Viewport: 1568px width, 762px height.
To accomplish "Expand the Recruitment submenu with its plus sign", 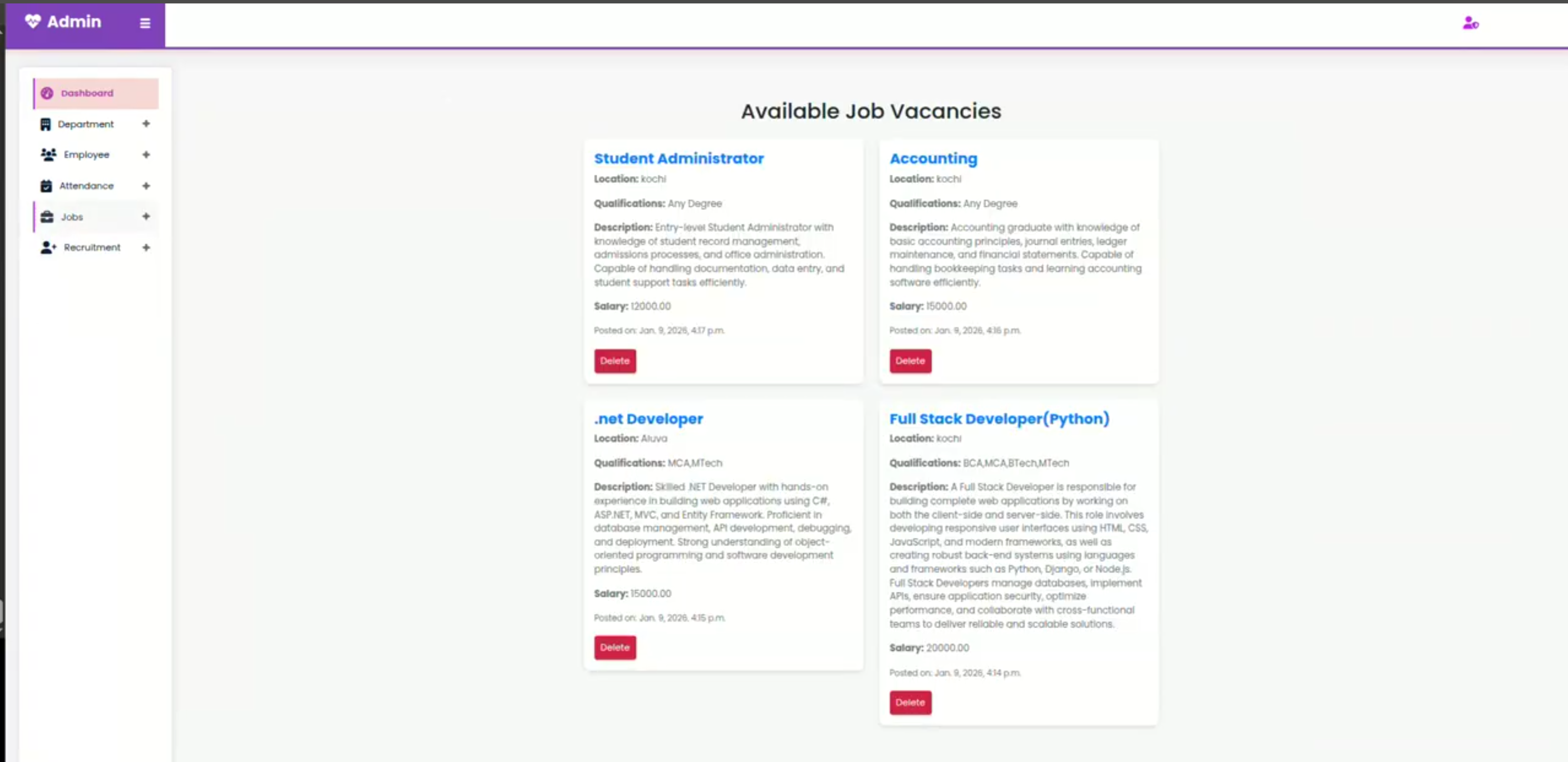I will (146, 247).
